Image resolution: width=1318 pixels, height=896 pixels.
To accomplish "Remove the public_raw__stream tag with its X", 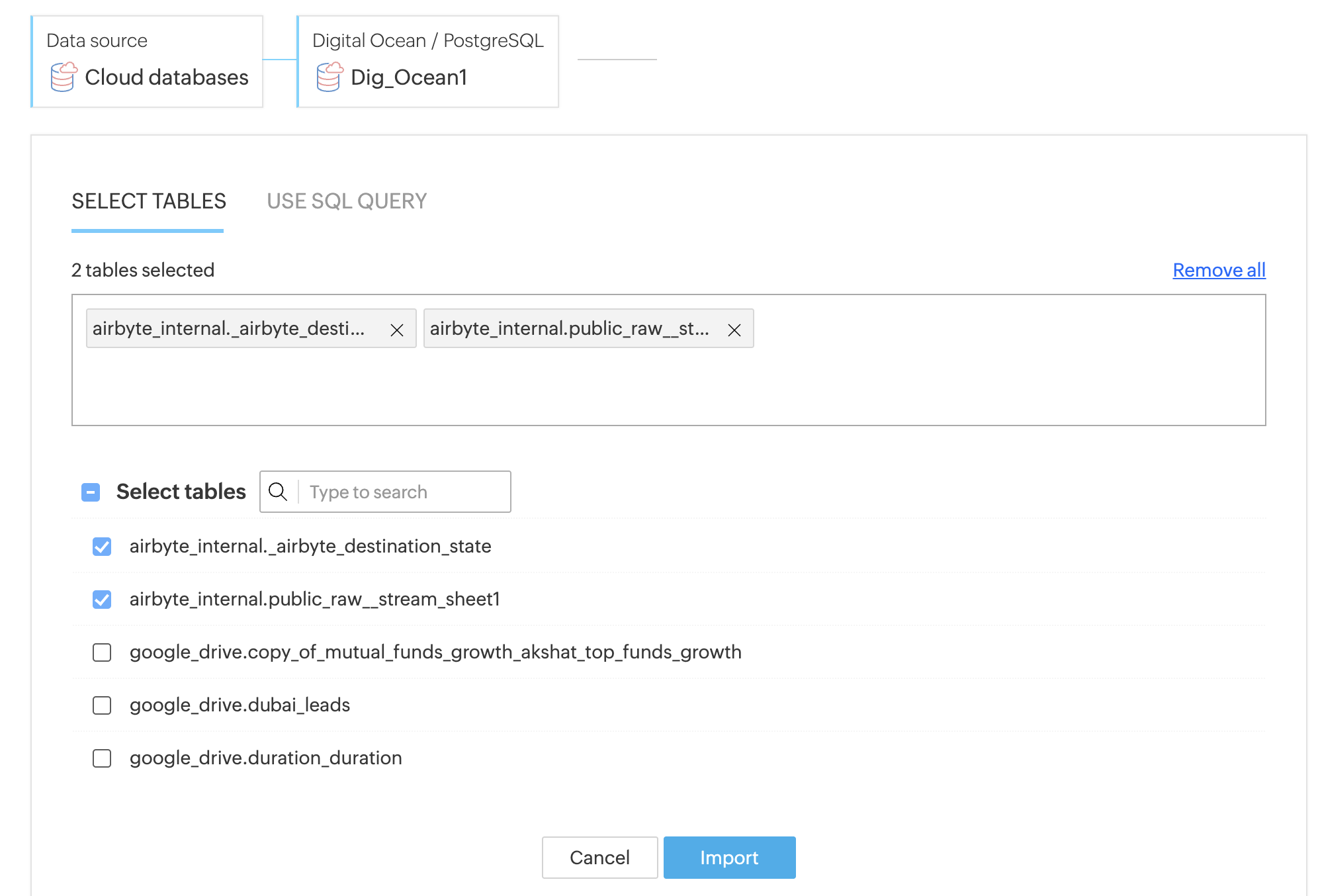I will [734, 330].
